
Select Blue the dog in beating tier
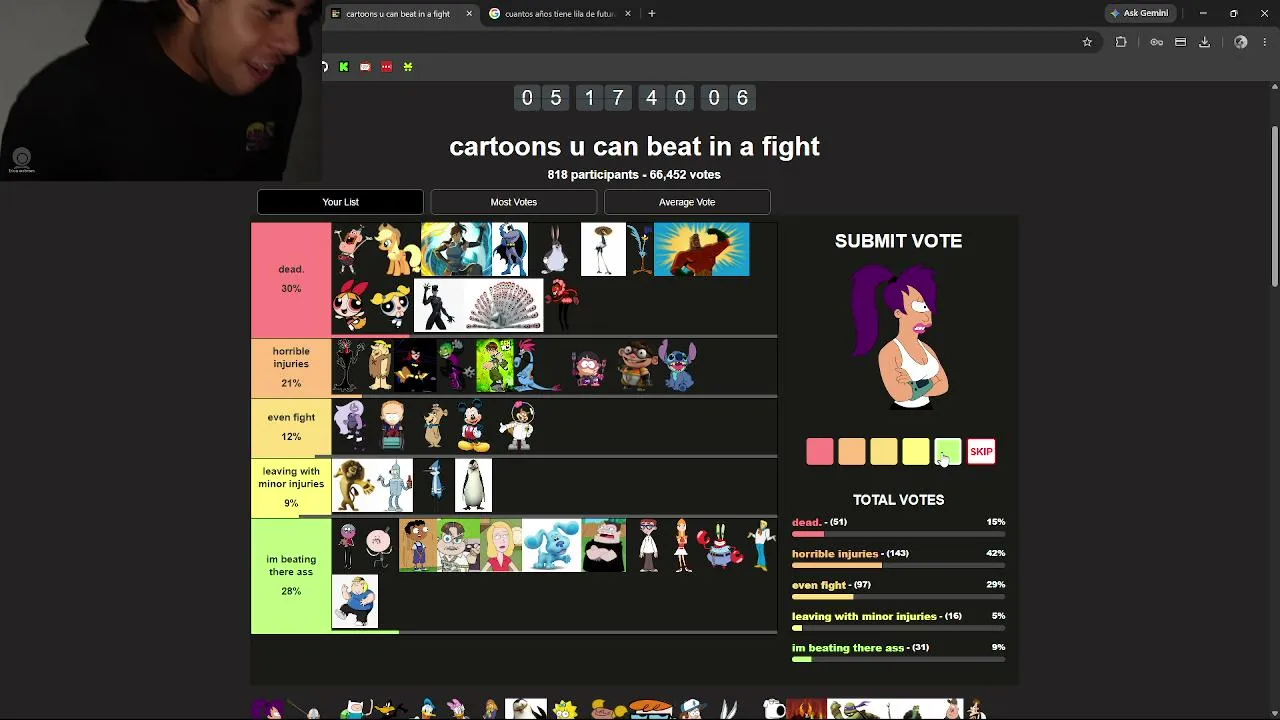point(551,545)
